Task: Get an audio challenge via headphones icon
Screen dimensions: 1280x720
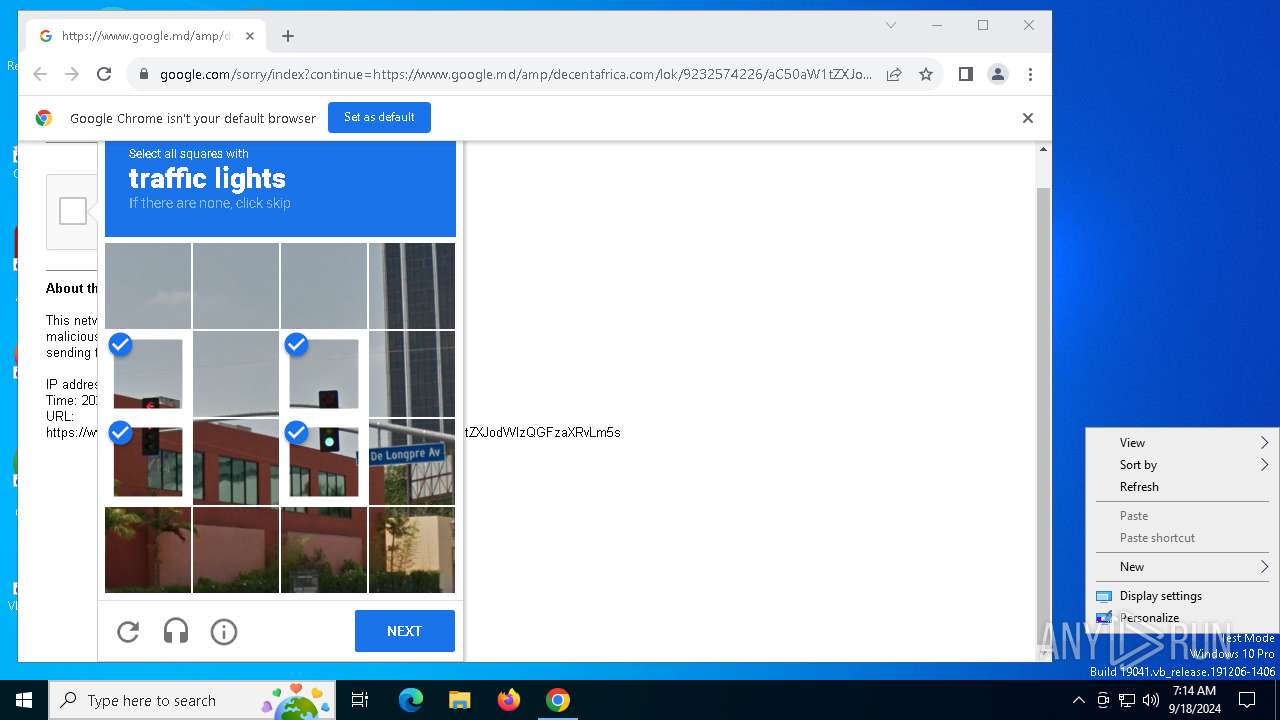Action: (x=176, y=632)
